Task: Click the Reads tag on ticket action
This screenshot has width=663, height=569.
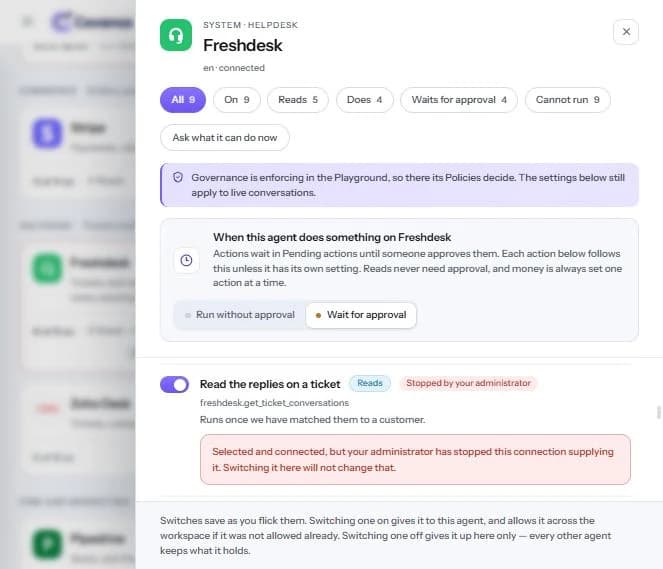Action: (x=370, y=383)
